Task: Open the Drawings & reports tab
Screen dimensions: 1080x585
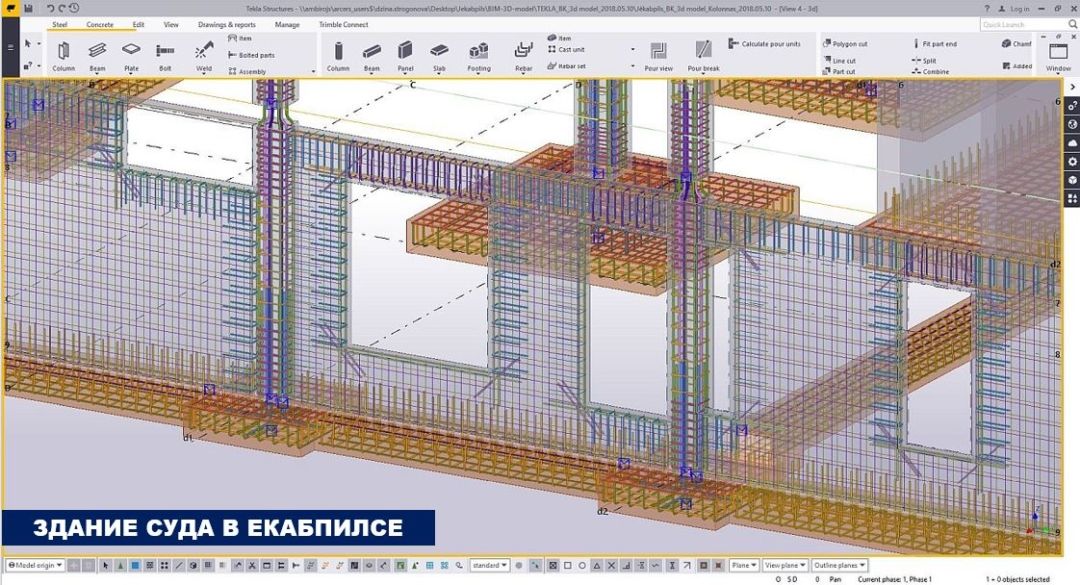Action: click(226, 24)
